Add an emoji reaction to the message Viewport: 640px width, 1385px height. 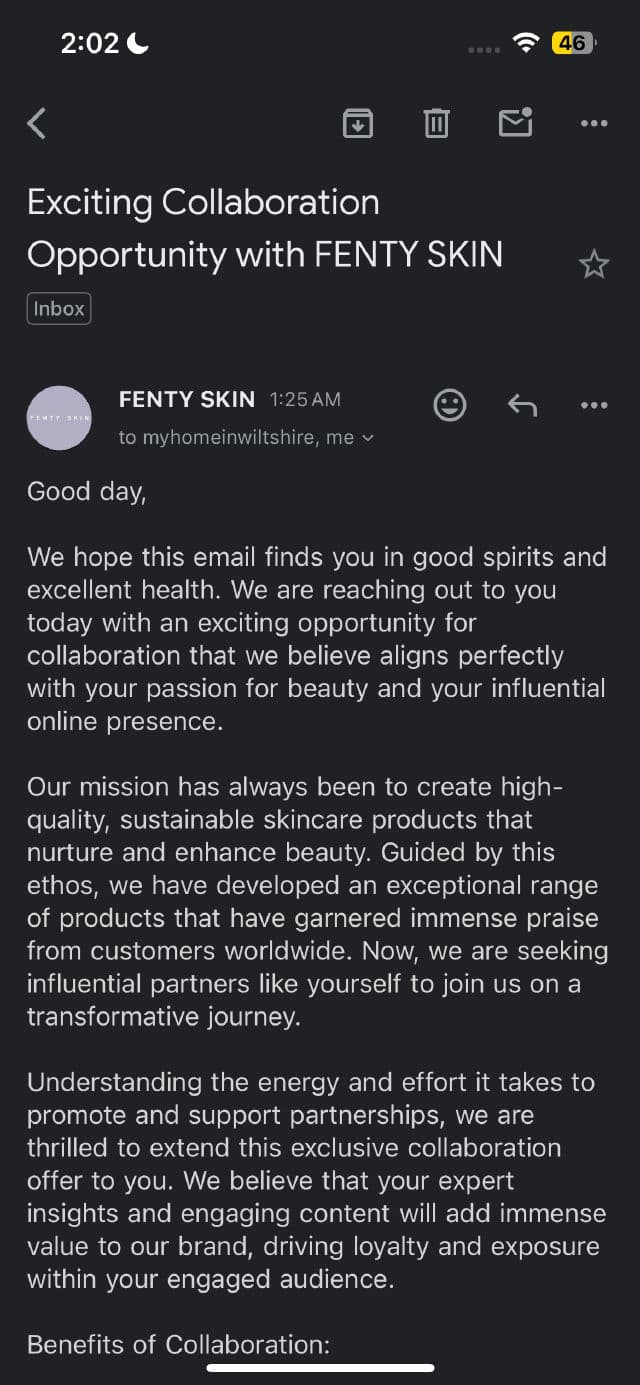[x=450, y=405]
